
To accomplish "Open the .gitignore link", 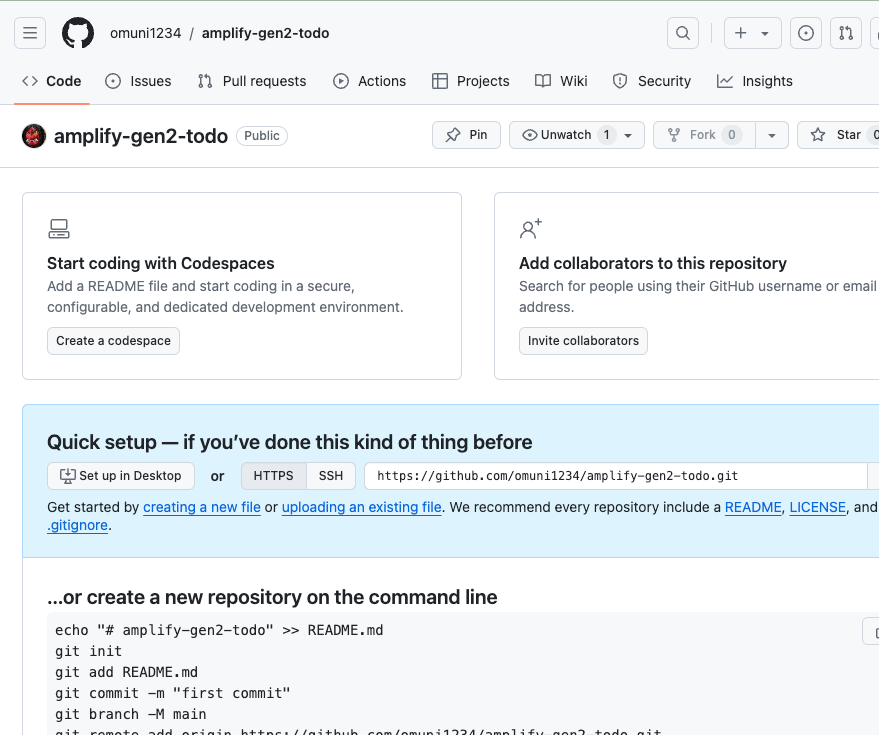I will 77,525.
